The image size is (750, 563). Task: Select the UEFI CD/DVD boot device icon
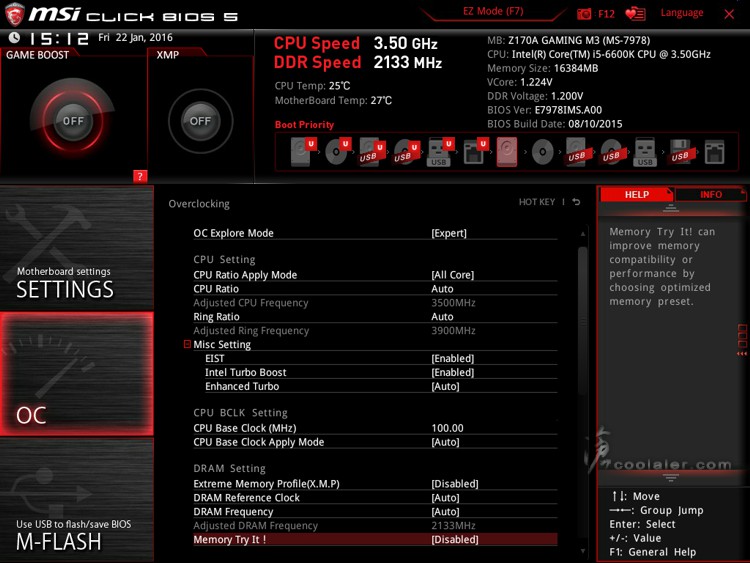(x=338, y=152)
